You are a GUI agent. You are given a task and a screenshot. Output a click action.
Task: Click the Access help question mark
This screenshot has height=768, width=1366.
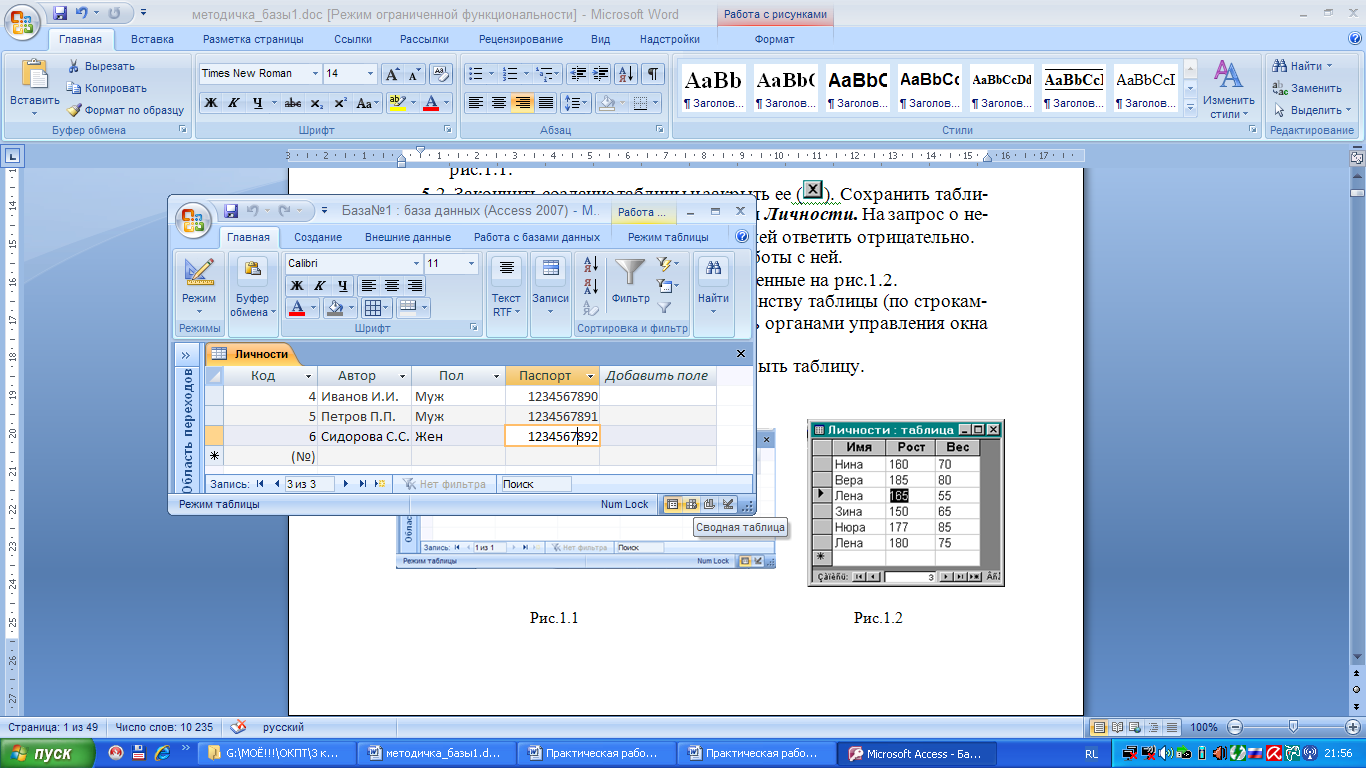click(742, 237)
